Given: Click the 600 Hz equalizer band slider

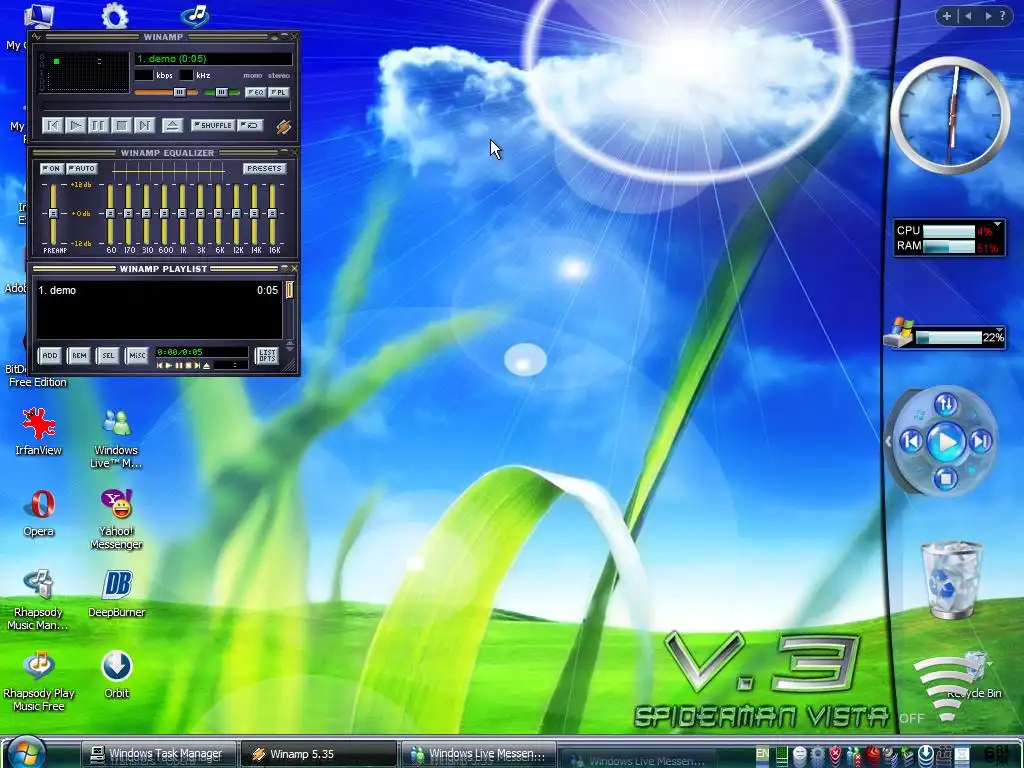Looking at the screenshot, I should (164, 214).
